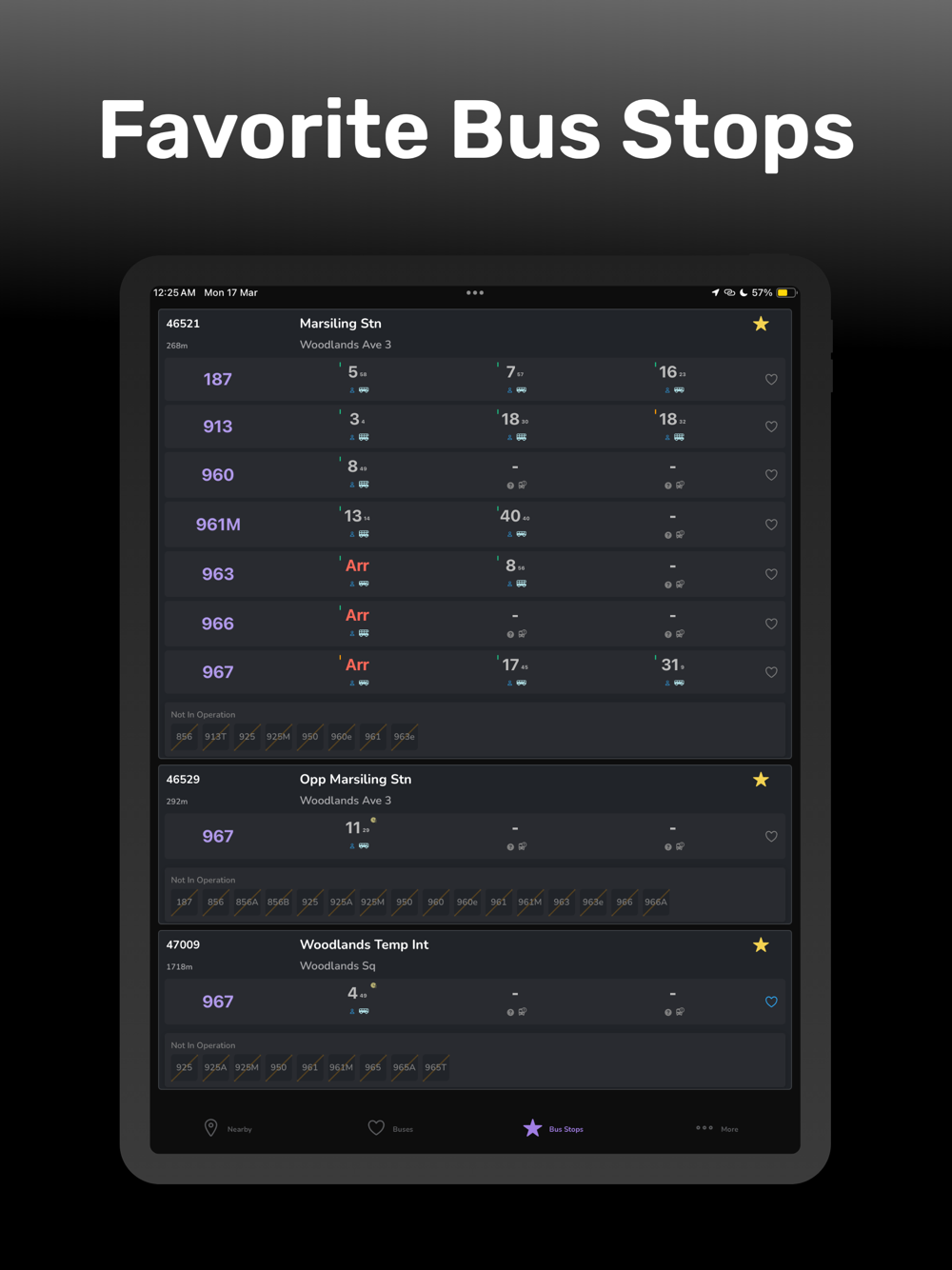Tap bus 967 third arrival 31 minutes
Image resolution: width=952 pixels, height=1270 pixels.
click(x=672, y=665)
